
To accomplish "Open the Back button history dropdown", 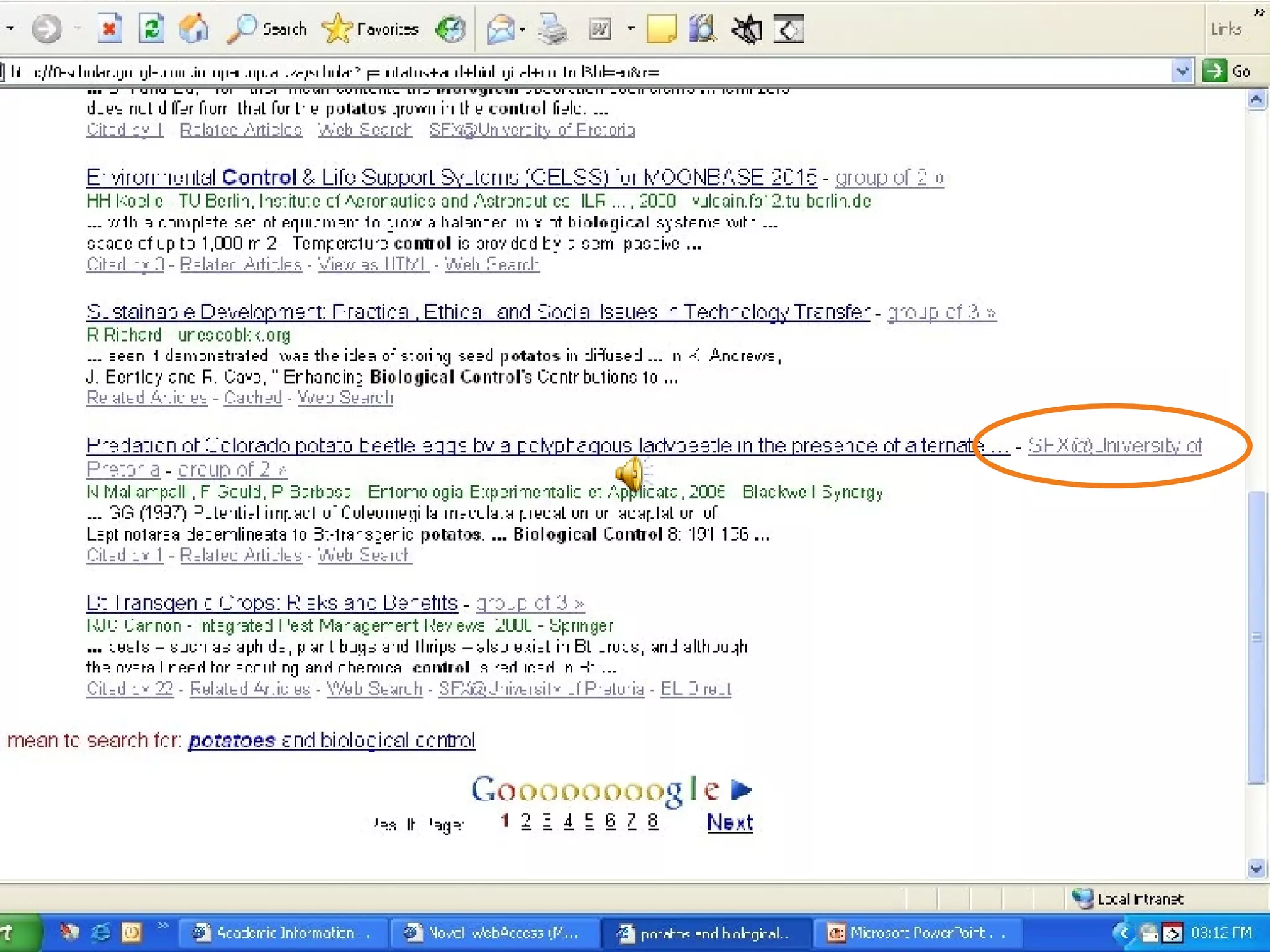I will (11, 29).
